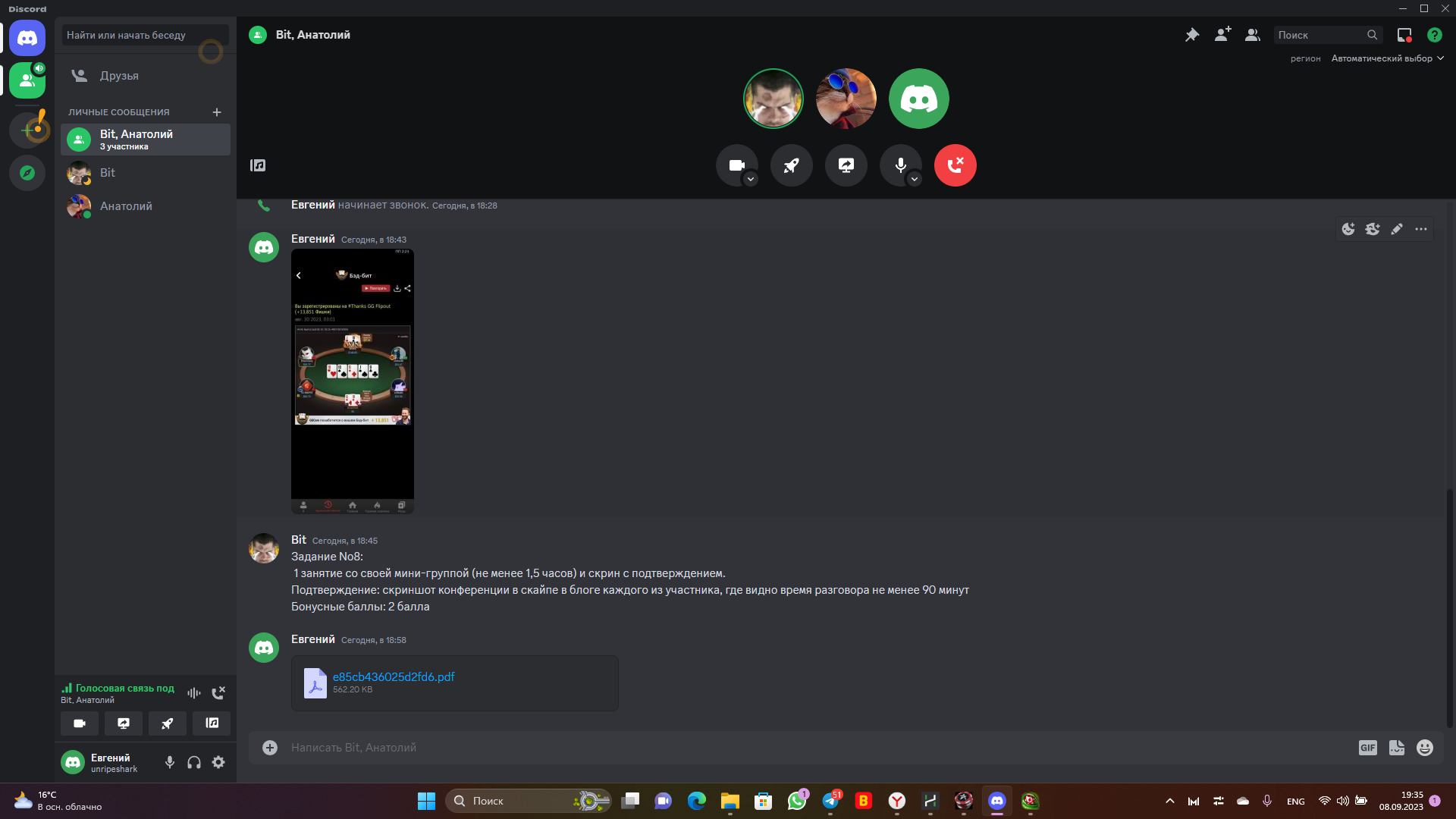Viewport: 1456px width, 819px height.
Task: Select the green group call server icon
Action: click(27, 80)
